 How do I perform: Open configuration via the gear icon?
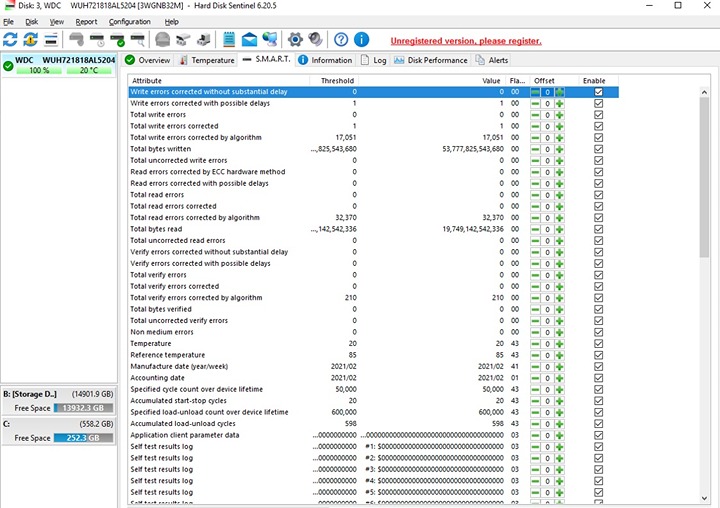[295, 40]
